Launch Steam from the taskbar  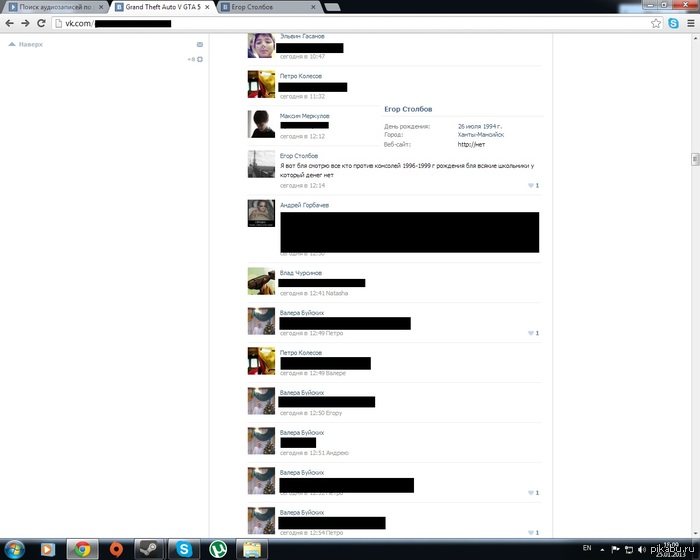[x=148, y=548]
